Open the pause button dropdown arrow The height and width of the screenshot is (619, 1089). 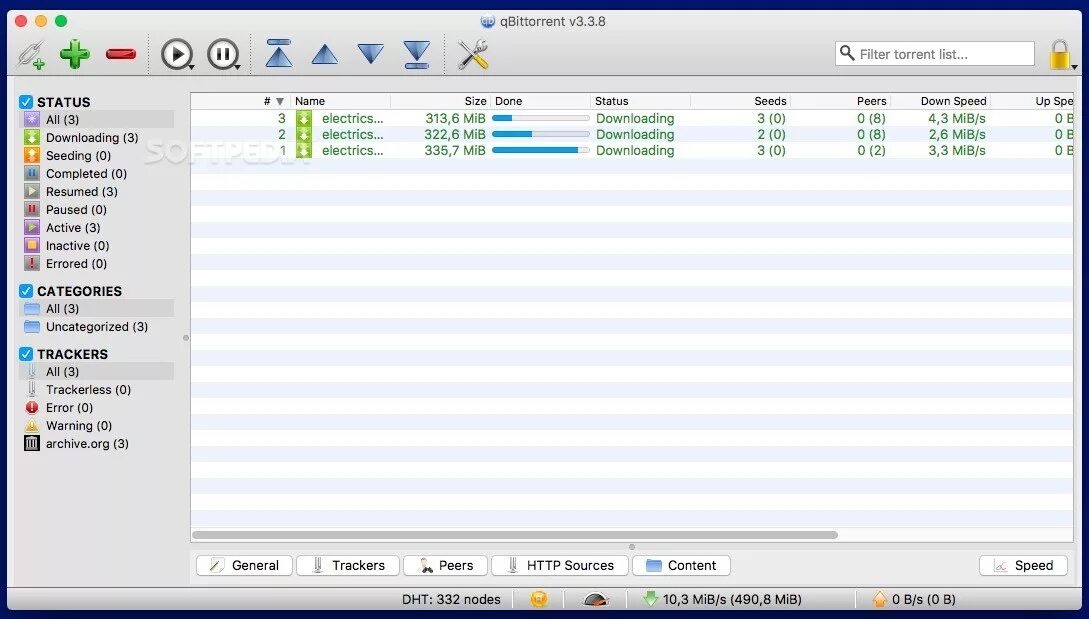(x=238, y=67)
